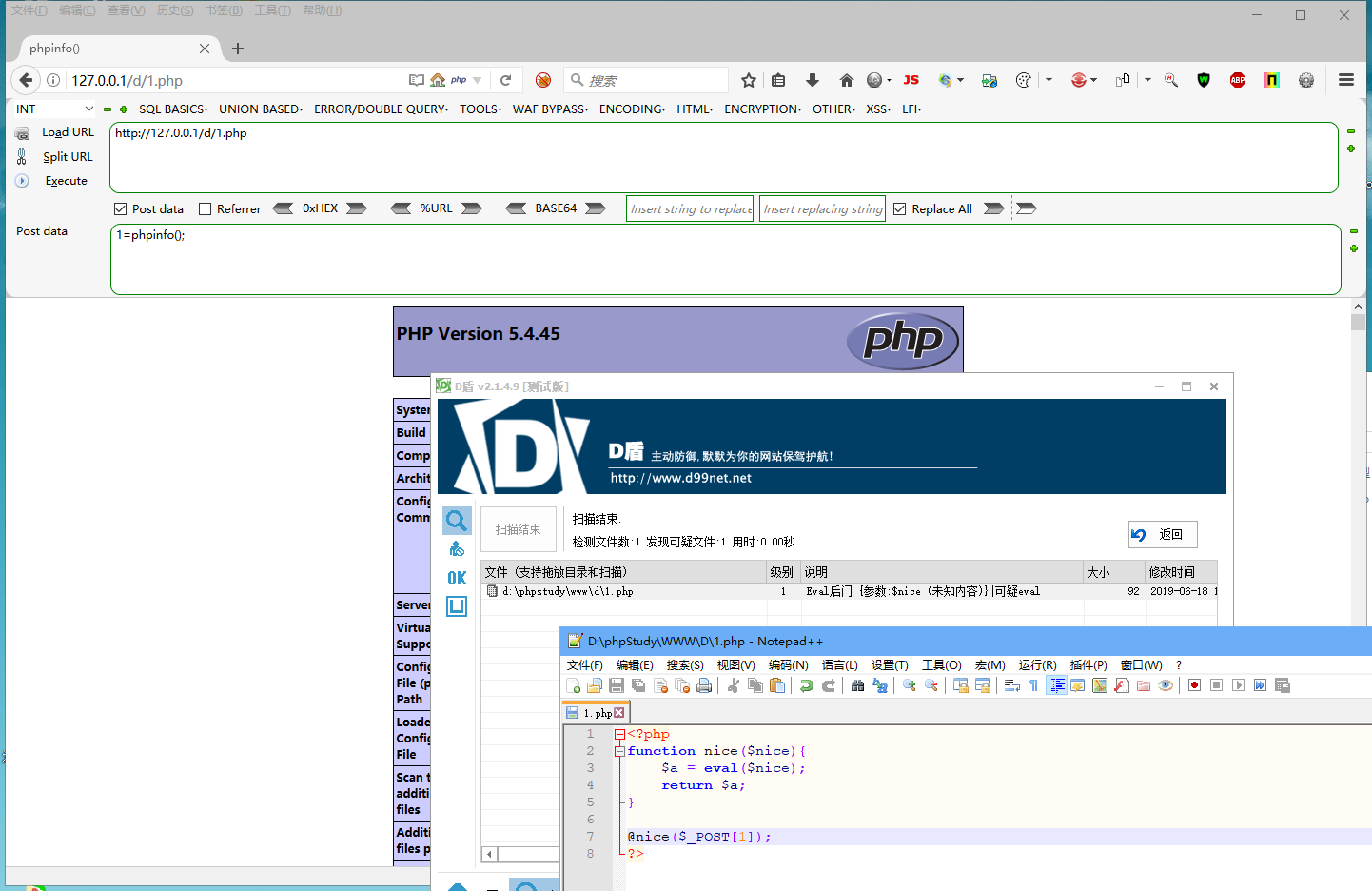
Task: Open the Notepad++ 插件(P) menu
Action: pyautogui.click(x=1088, y=665)
